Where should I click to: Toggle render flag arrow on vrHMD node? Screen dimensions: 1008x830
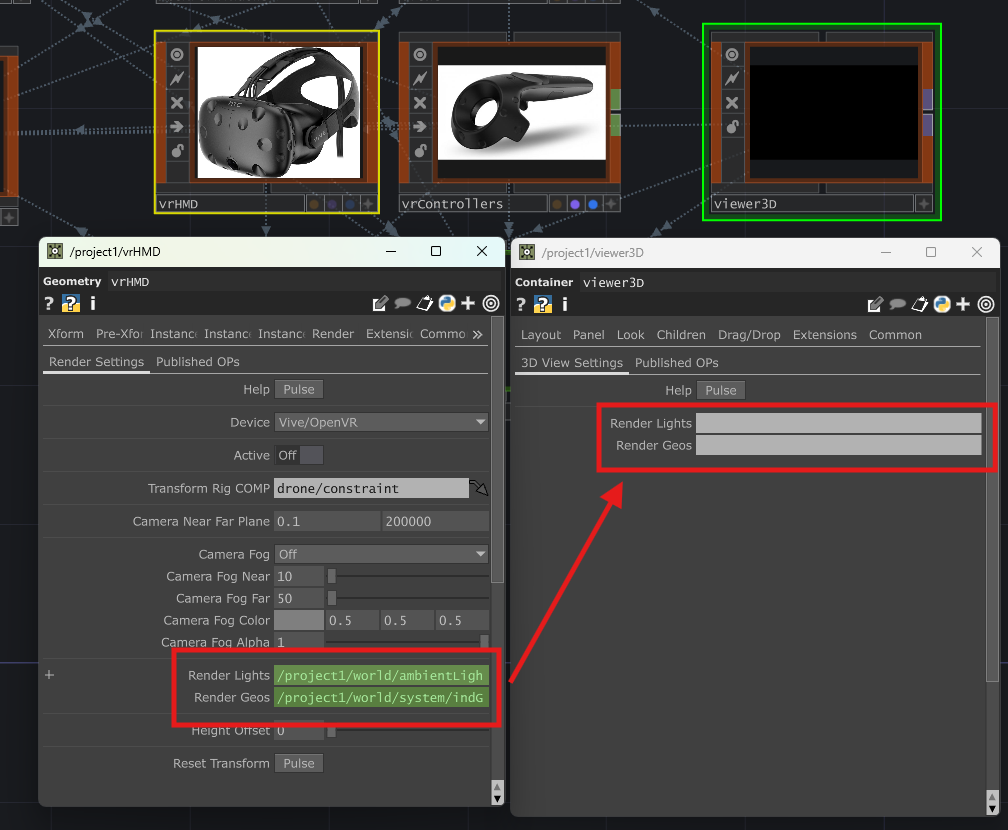pos(177,127)
